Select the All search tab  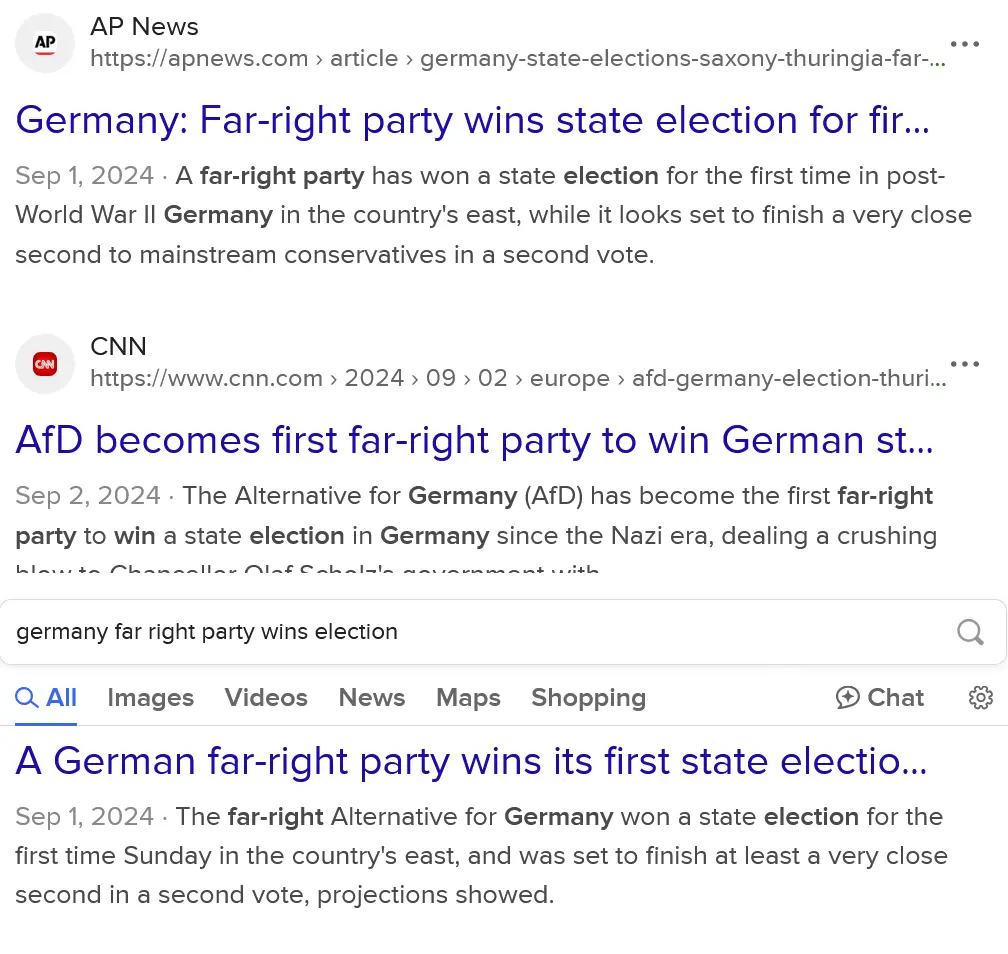pos(47,697)
